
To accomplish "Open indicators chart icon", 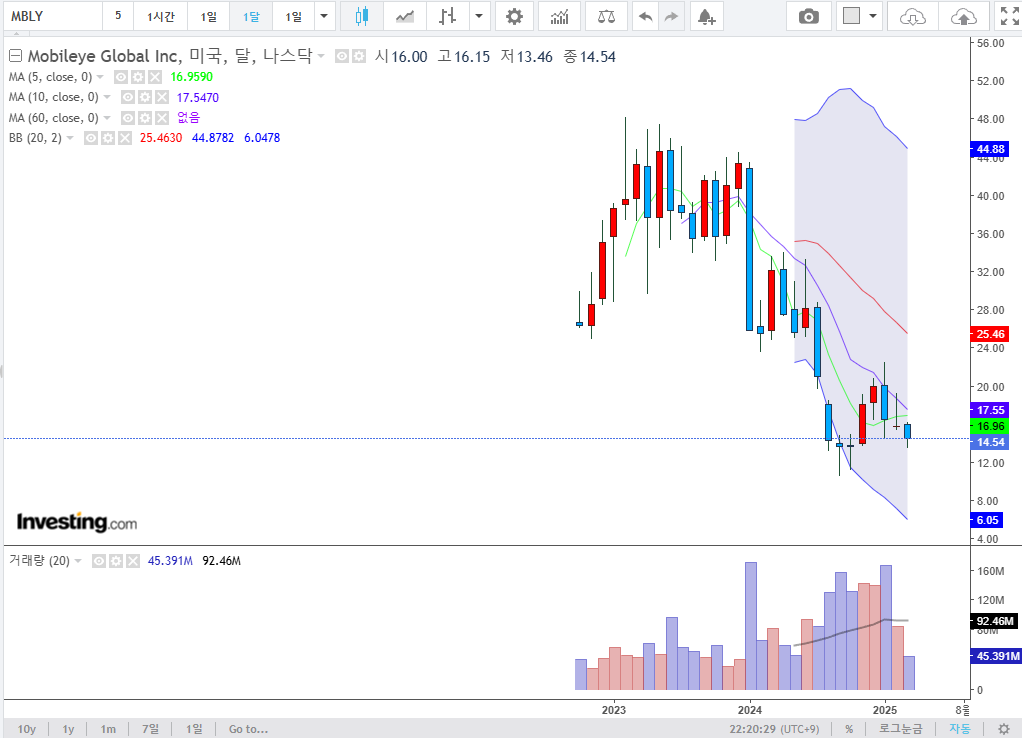I will 559,16.
